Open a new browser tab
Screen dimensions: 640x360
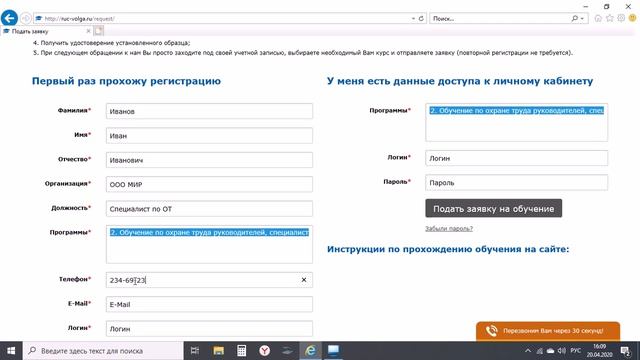pos(99,31)
